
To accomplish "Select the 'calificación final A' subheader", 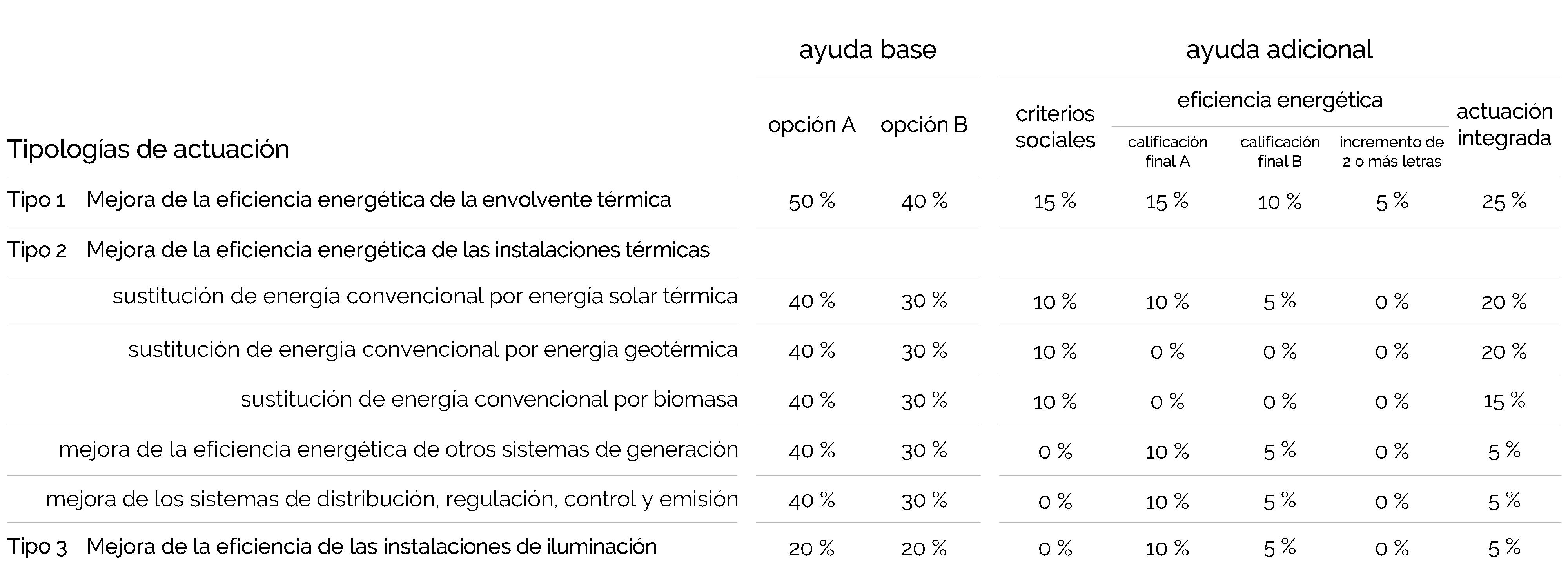I will click(1167, 152).
